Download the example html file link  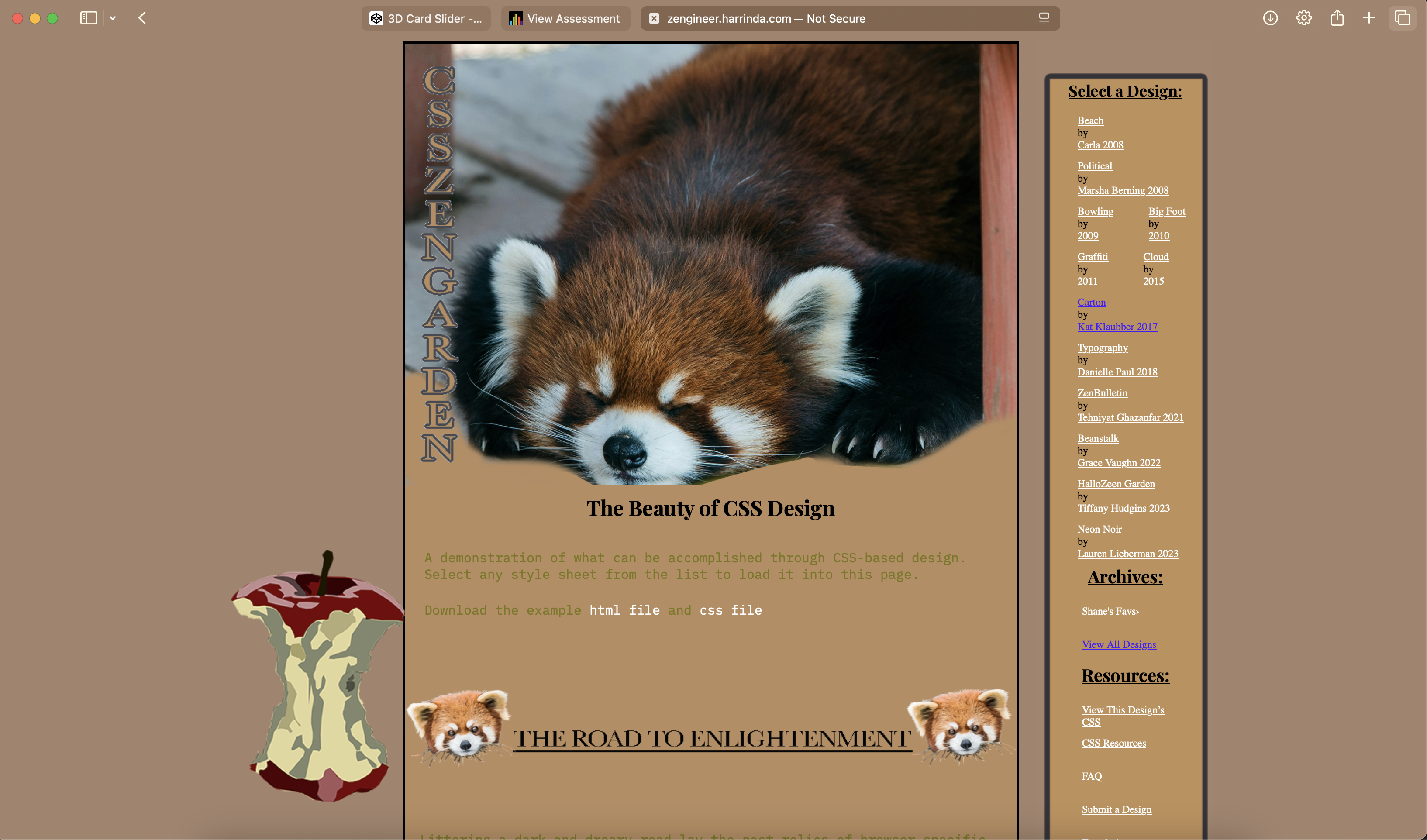tap(624, 610)
